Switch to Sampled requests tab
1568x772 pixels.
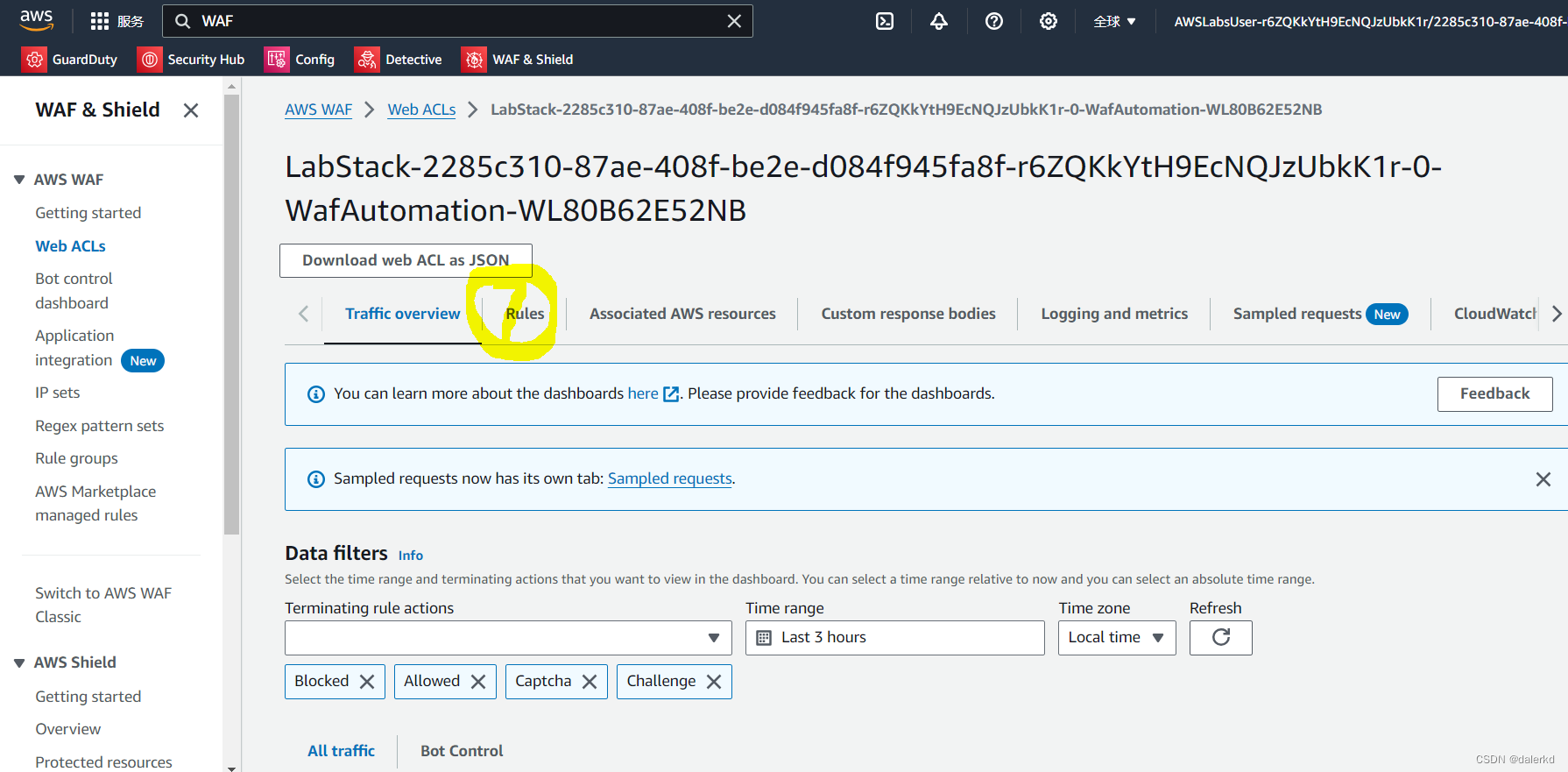(1320, 314)
